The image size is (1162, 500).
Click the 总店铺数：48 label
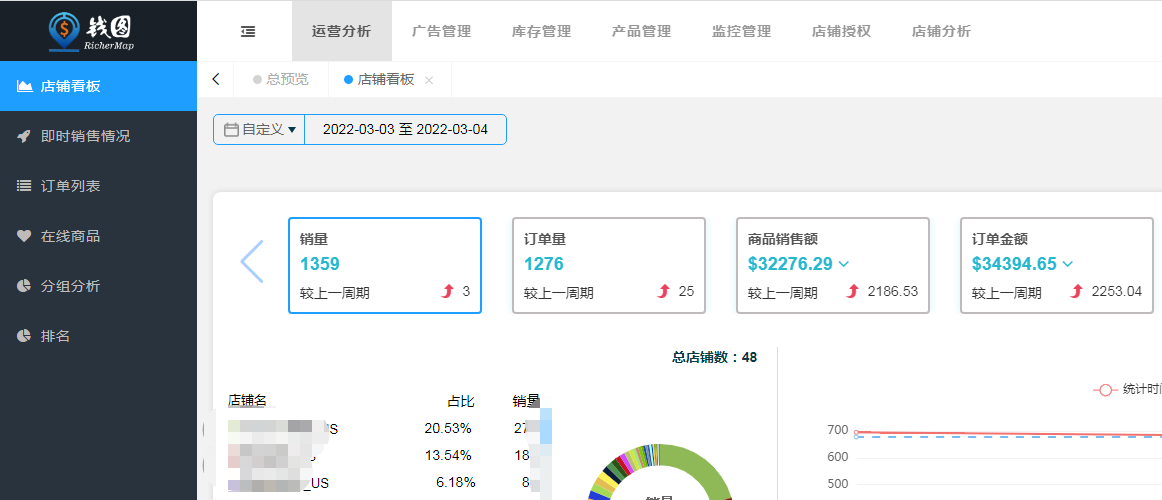pyautogui.click(x=714, y=357)
